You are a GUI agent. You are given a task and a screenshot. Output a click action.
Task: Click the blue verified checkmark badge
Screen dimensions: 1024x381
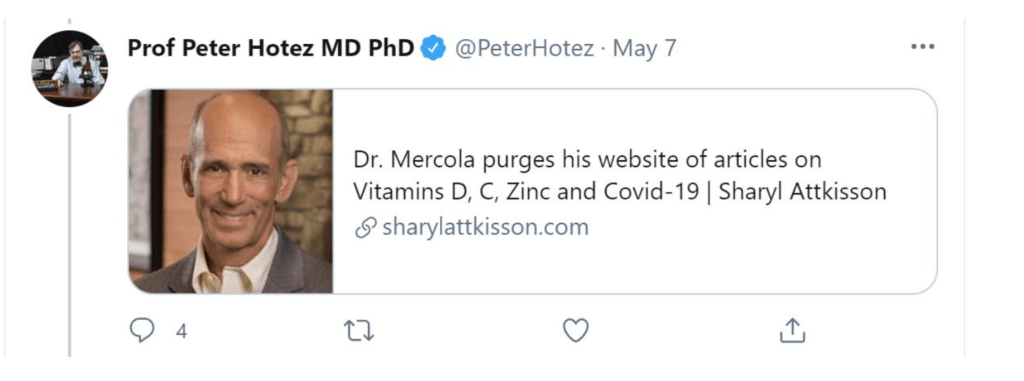click(x=433, y=48)
